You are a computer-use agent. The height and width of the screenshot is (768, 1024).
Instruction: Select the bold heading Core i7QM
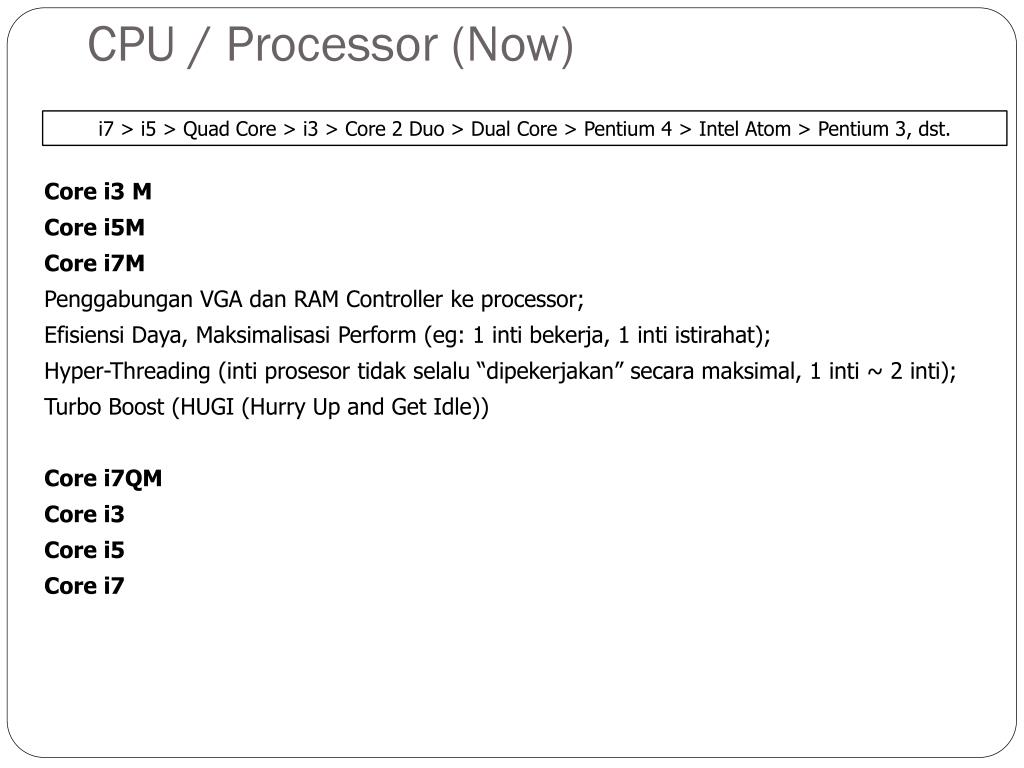[103, 478]
